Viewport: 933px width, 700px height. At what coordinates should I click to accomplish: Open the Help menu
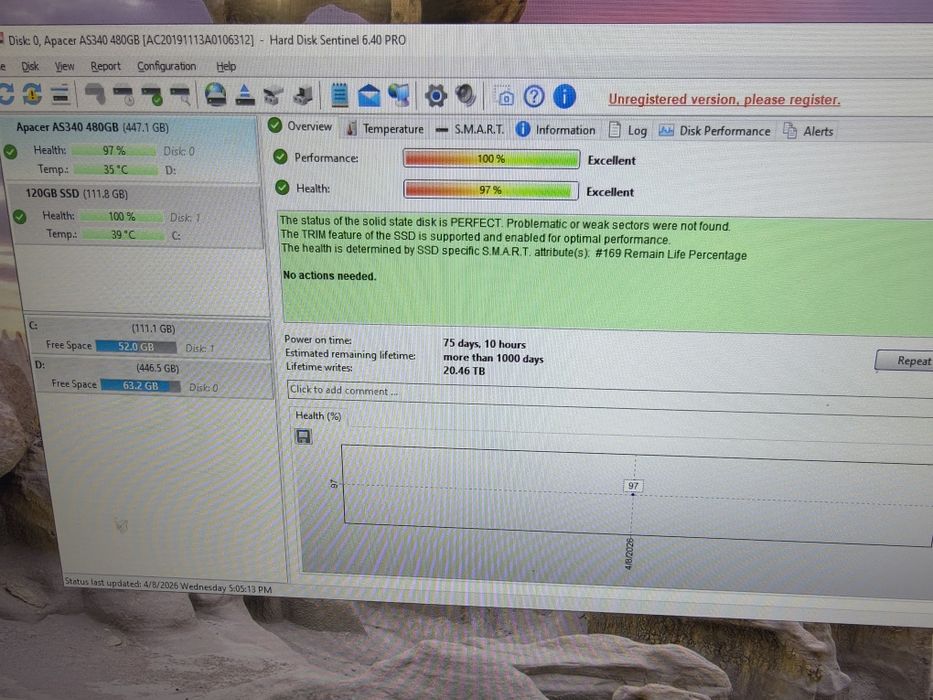click(226, 67)
